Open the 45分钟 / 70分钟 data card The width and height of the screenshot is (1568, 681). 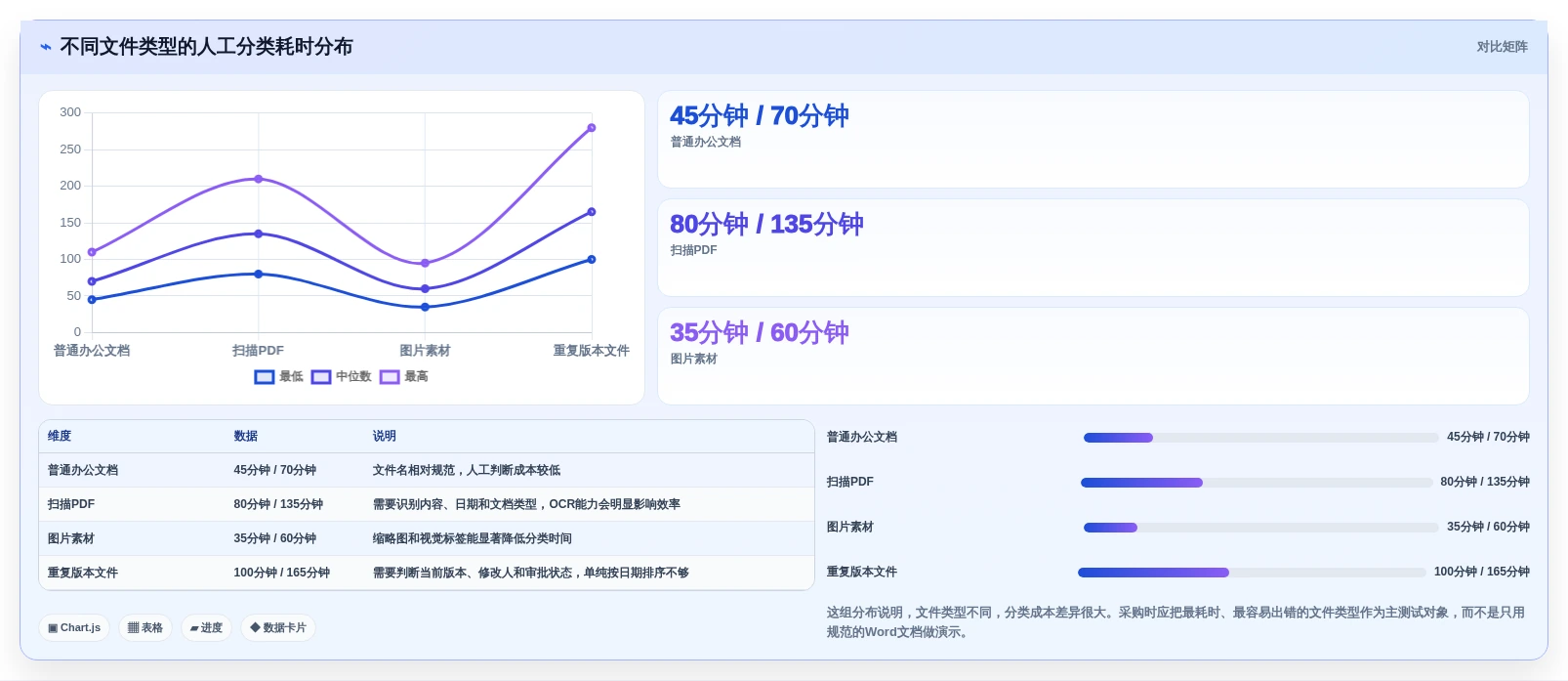pyautogui.click(x=1093, y=140)
